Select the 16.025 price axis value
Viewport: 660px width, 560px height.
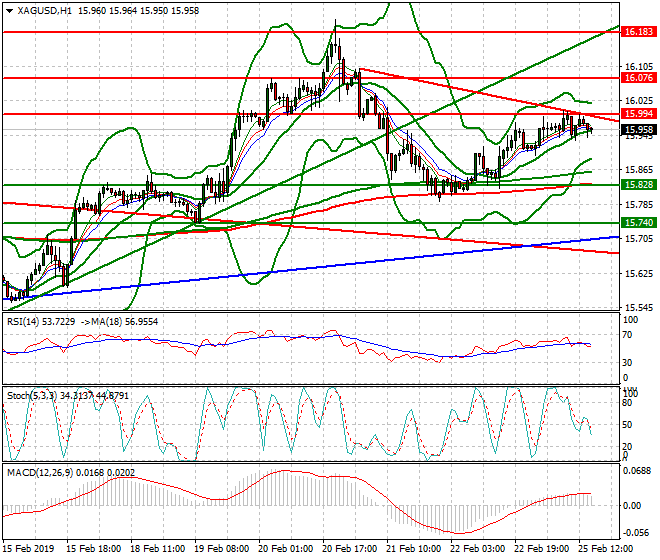pyautogui.click(x=639, y=101)
